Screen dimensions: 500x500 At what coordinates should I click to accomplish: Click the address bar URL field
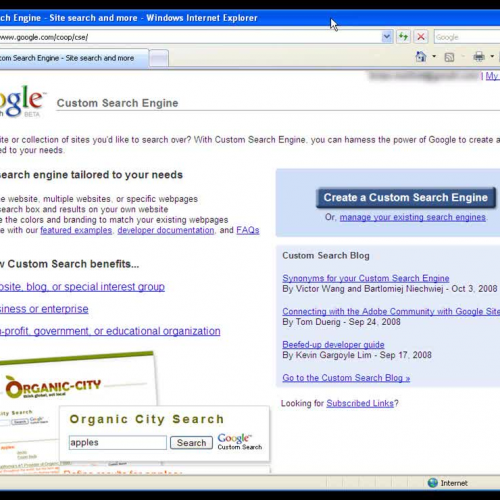point(190,37)
